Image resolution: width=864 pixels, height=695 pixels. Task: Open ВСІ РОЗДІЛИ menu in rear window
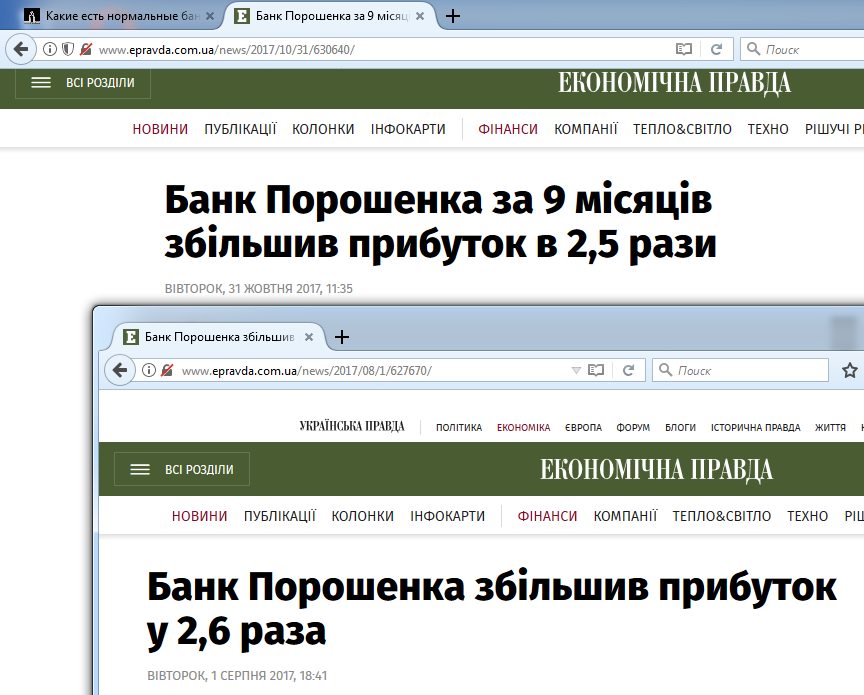pyautogui.click(x=83, y=83)
